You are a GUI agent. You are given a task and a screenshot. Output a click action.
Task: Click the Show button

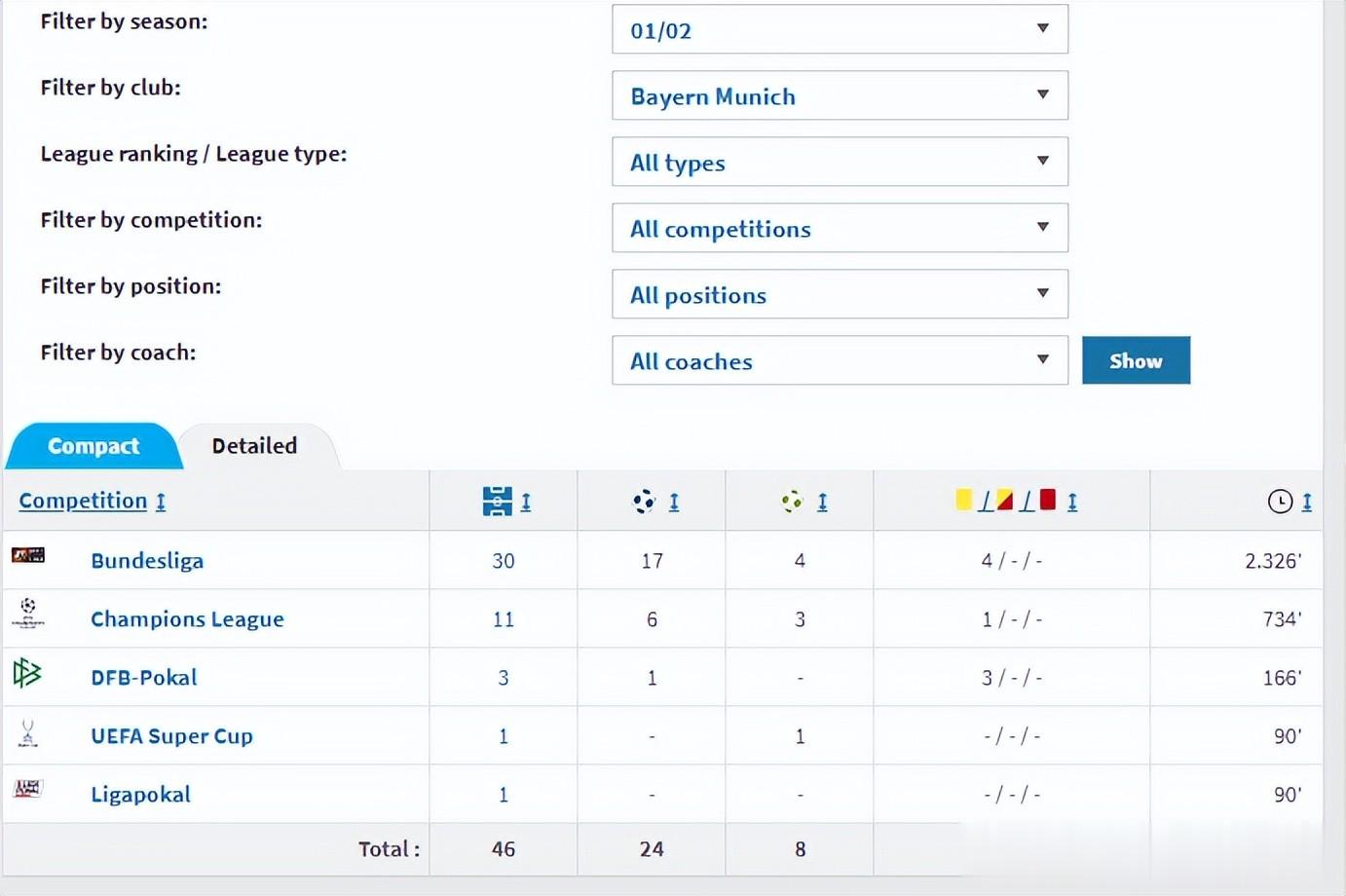[1136, 360]
